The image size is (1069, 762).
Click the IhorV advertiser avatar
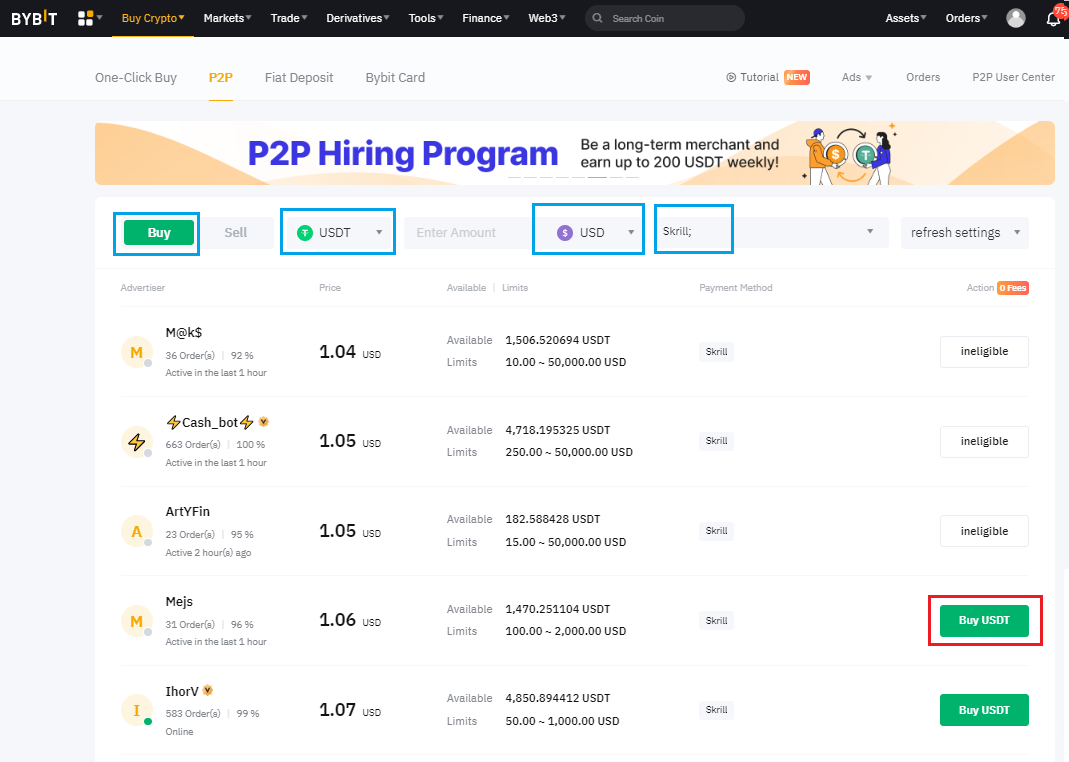pos(136,711)
